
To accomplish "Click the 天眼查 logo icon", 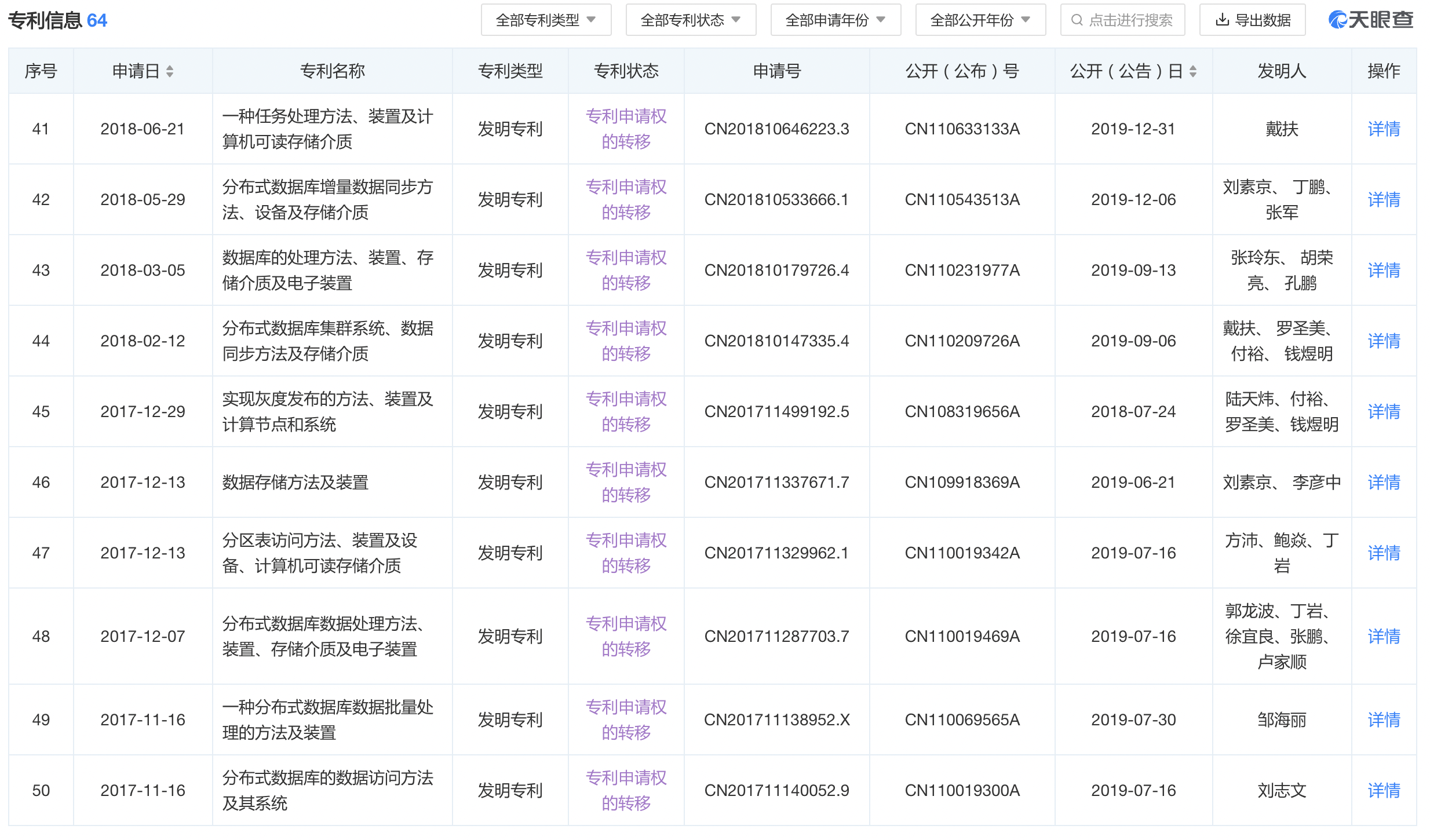I will click(x=1338, y=20).
